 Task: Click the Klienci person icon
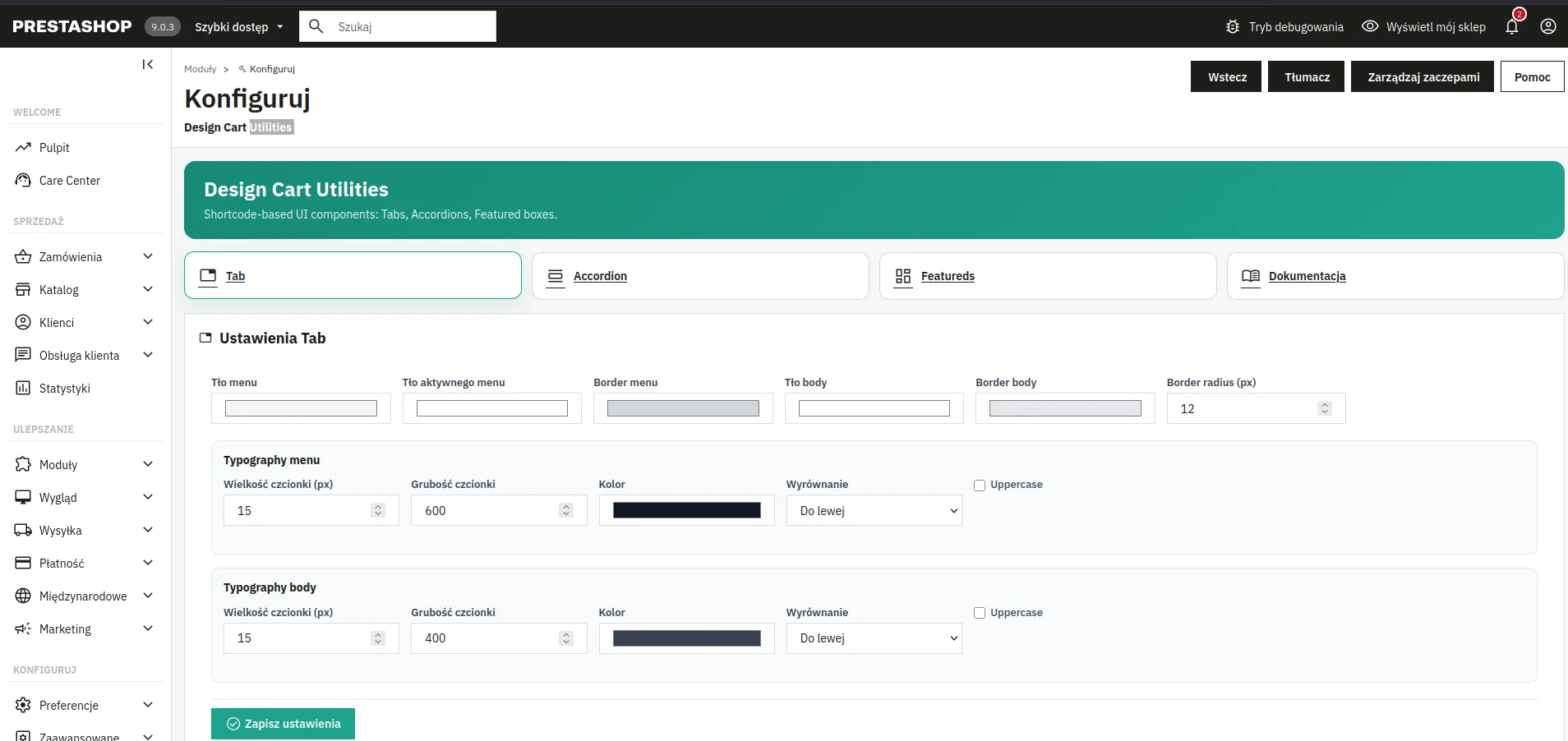coord(23,323)
